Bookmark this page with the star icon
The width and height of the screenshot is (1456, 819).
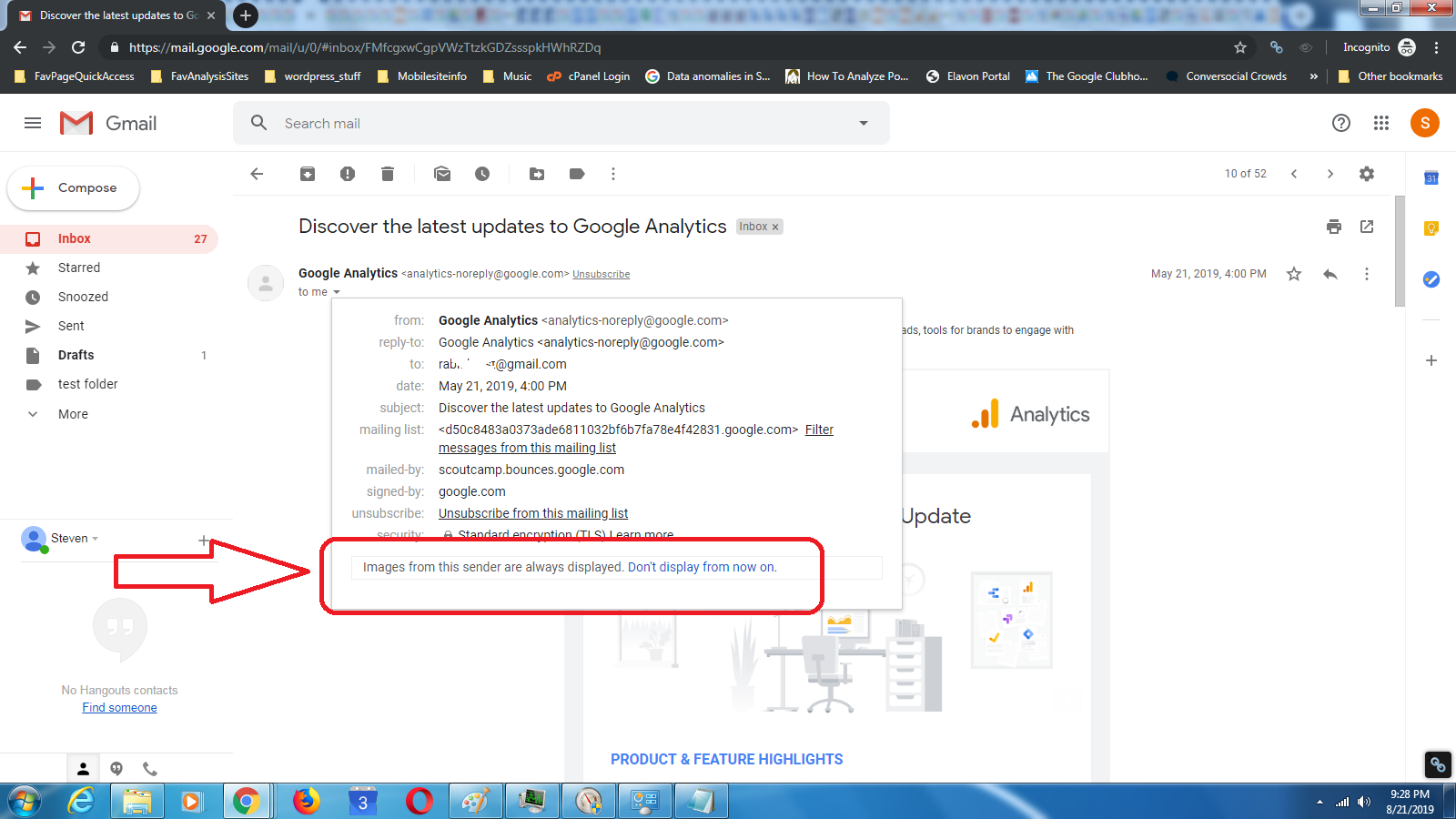[1240, 47]
